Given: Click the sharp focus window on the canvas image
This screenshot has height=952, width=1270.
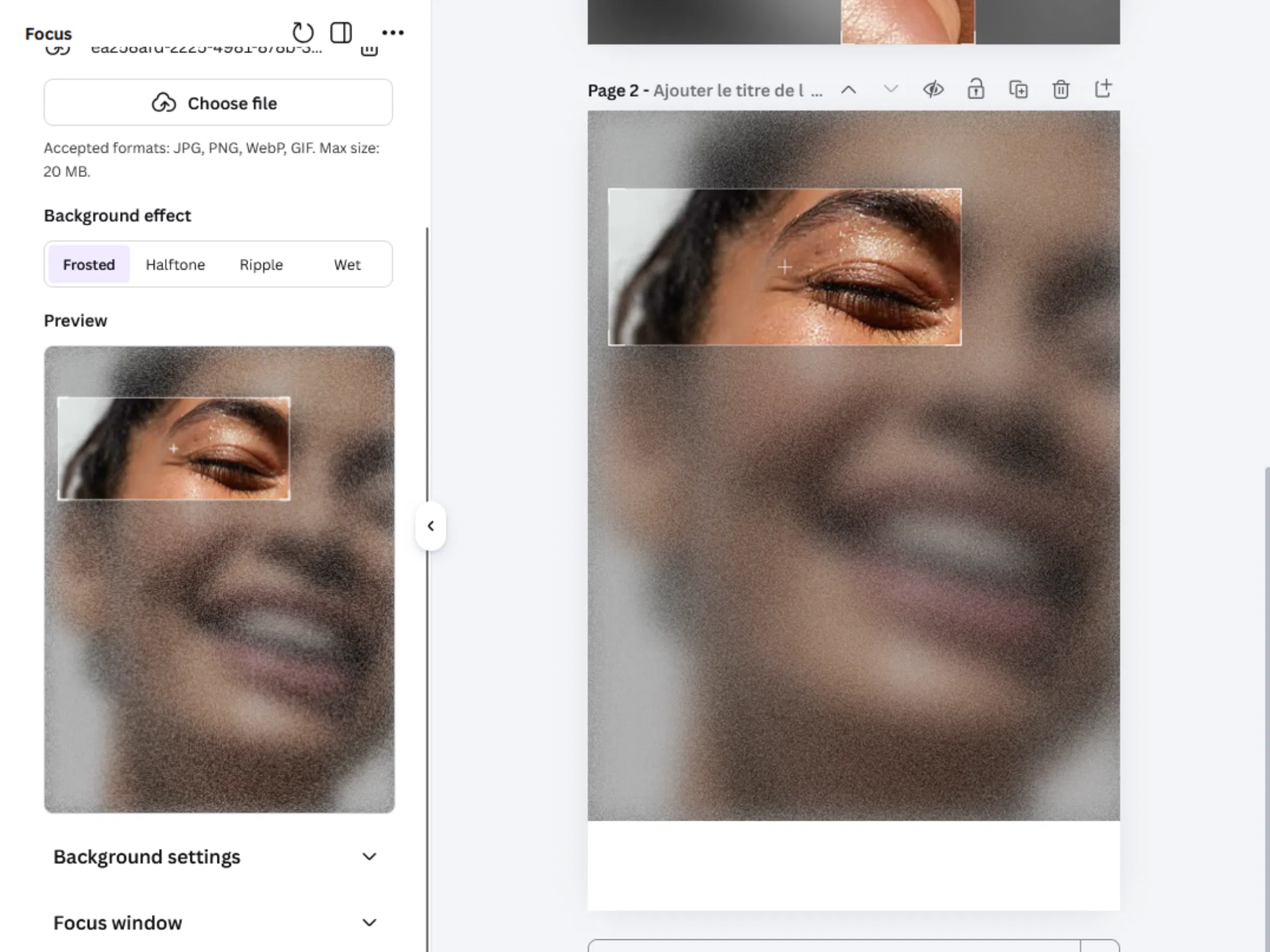Looking at the screenshot, I should [784, 267].
